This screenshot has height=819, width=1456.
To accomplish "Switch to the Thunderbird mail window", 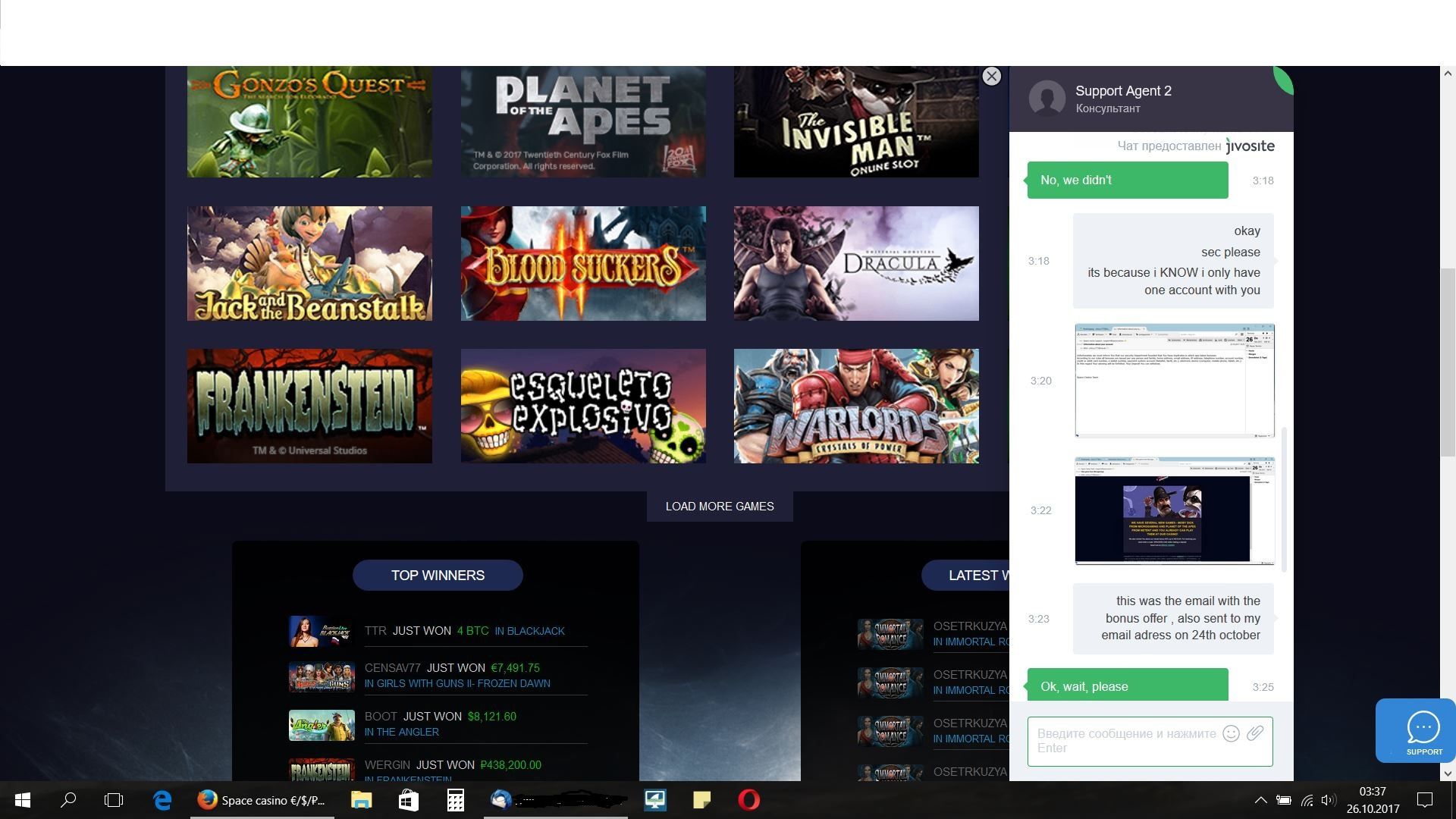I will point(556,800).
